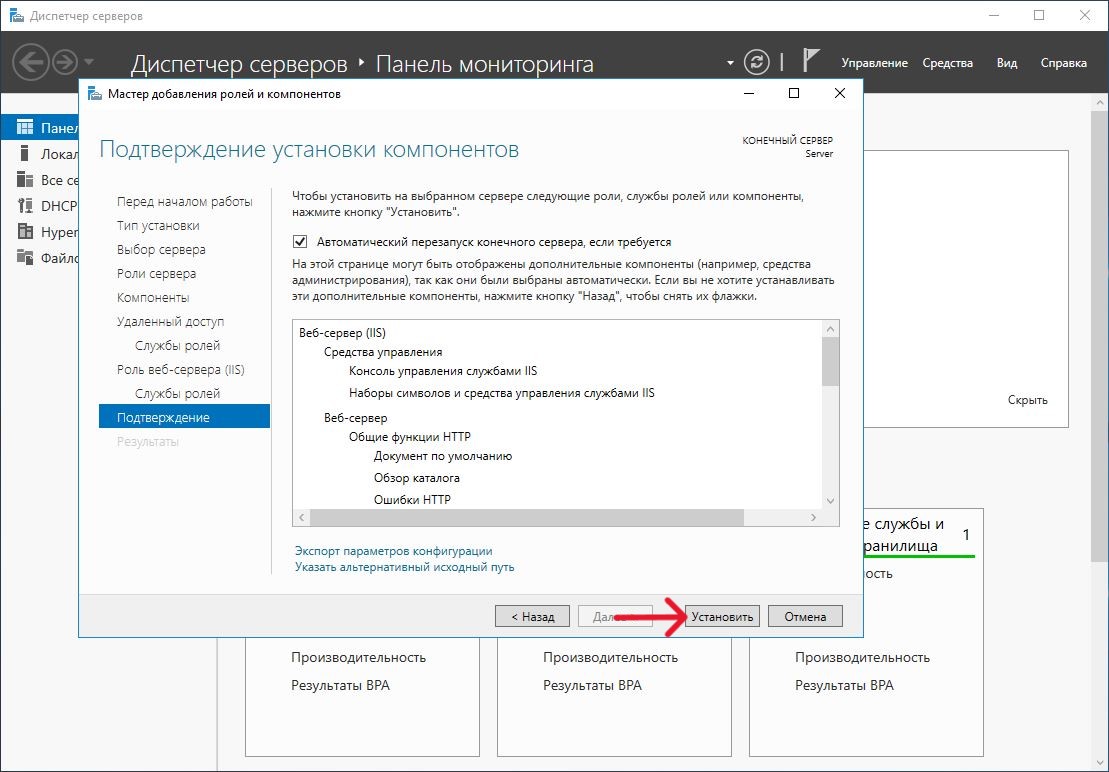Click the refresh icon in Server Manager header
This screenshot has width=1109, height=772.
(x=758, y=63)
